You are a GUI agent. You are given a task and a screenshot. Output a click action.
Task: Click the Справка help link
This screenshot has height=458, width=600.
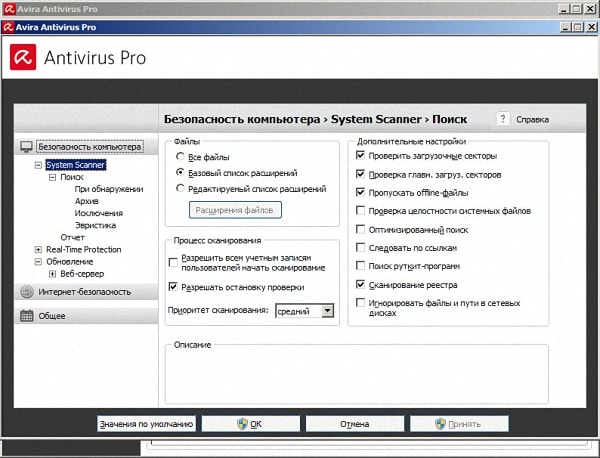tap(531, 120)
